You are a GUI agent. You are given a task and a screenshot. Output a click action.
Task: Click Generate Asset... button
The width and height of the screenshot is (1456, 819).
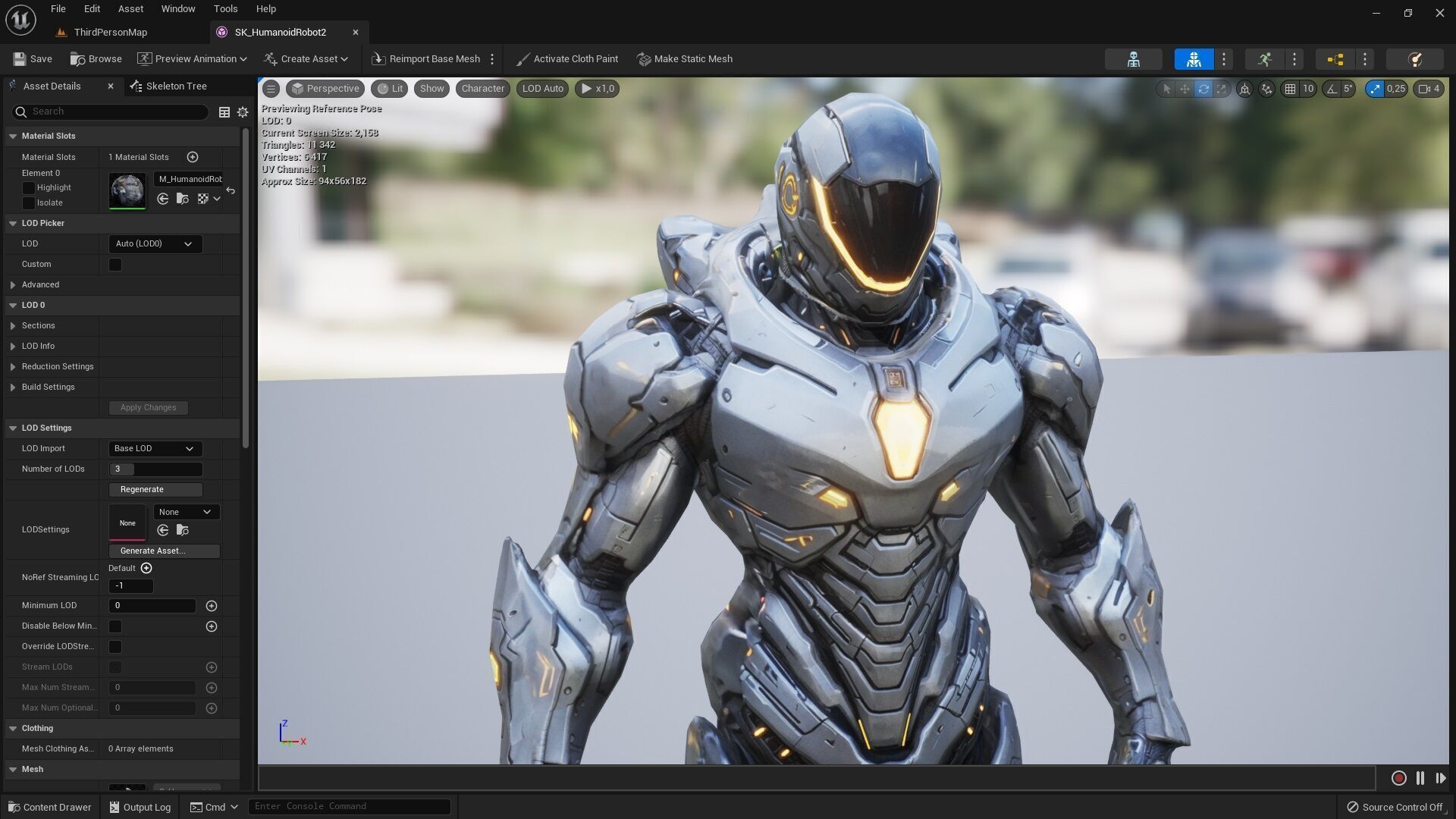click(165, 551)
